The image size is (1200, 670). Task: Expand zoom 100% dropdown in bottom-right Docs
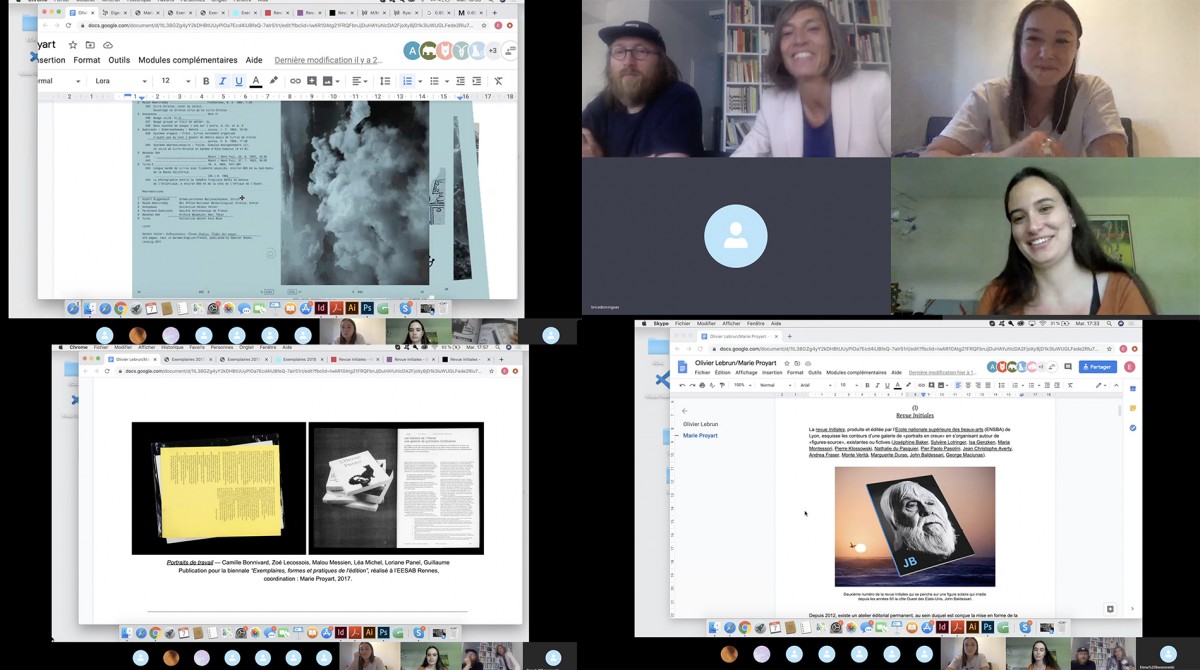point(742,385)
